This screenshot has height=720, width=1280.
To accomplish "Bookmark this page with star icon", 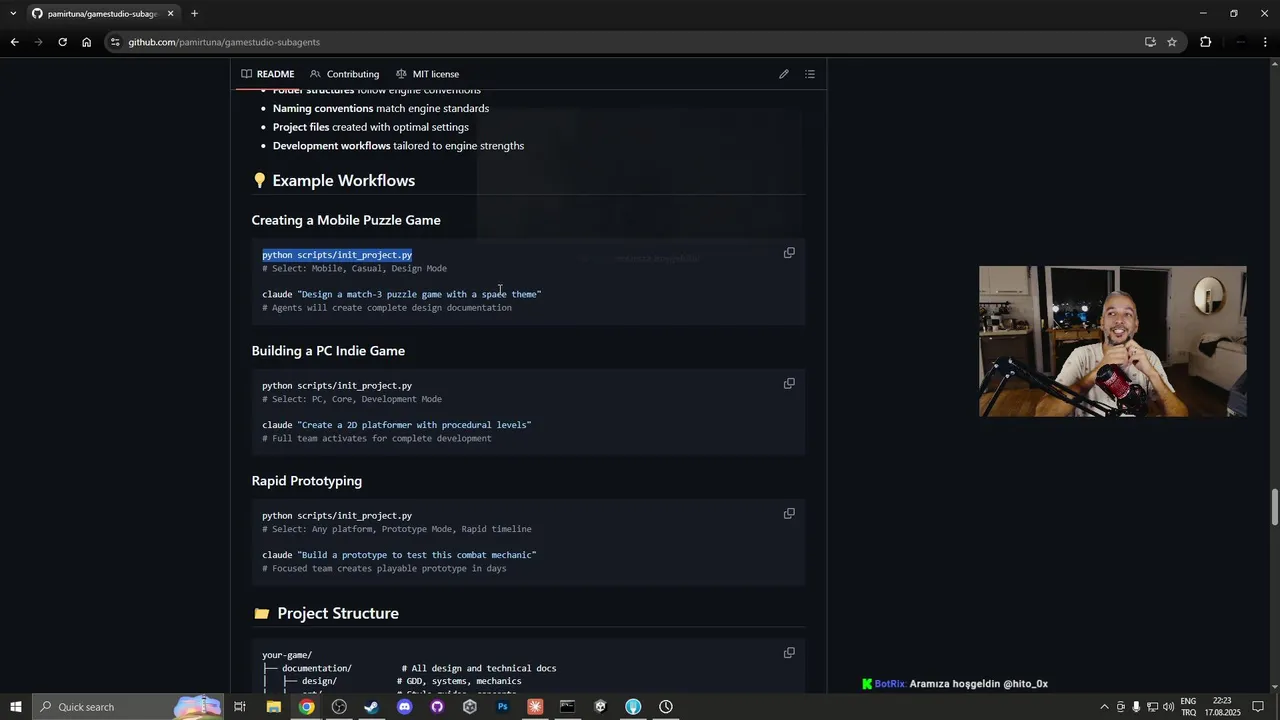I will (1172, 42).
